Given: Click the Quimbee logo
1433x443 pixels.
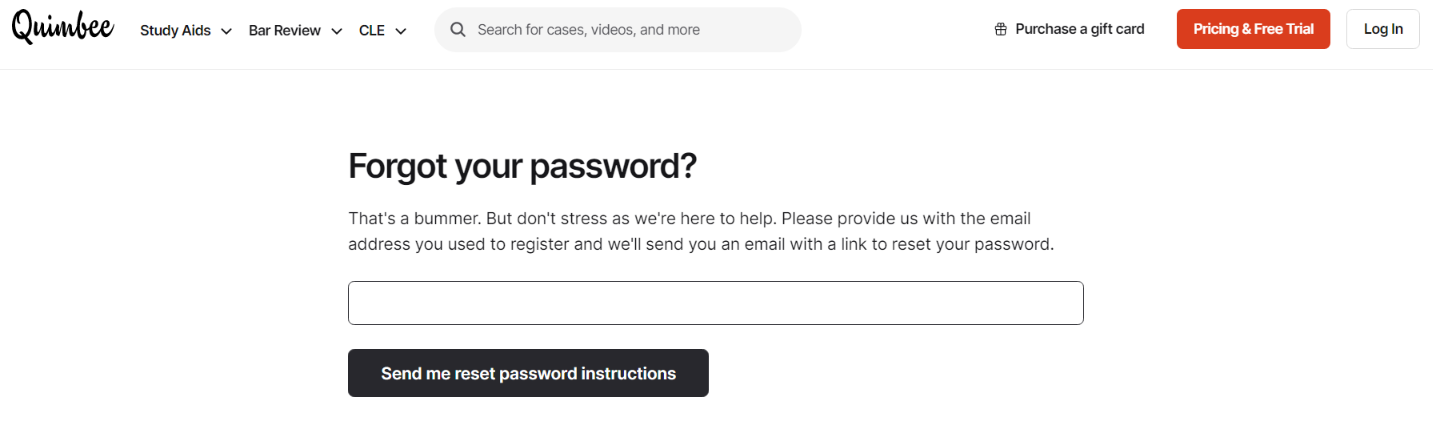Looking at the screenshot, I should (x=62, y=28).
